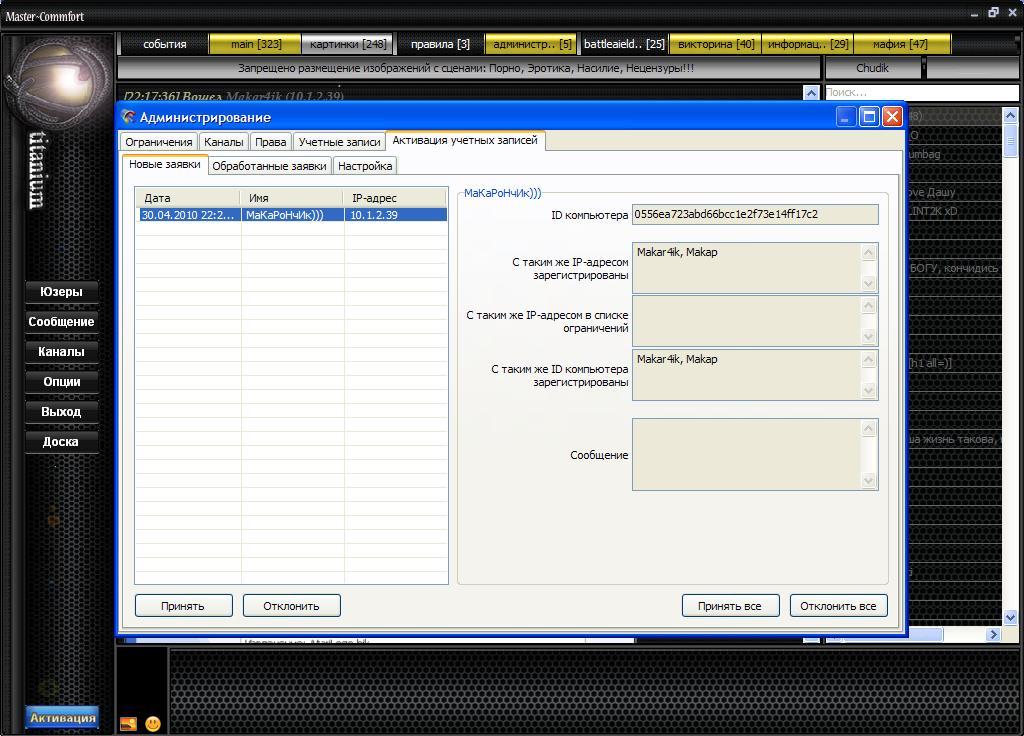This screenshot has height=736, width=1024.
Task: Click the smiley emoticon icon
Action: click(x=153, y=723)
